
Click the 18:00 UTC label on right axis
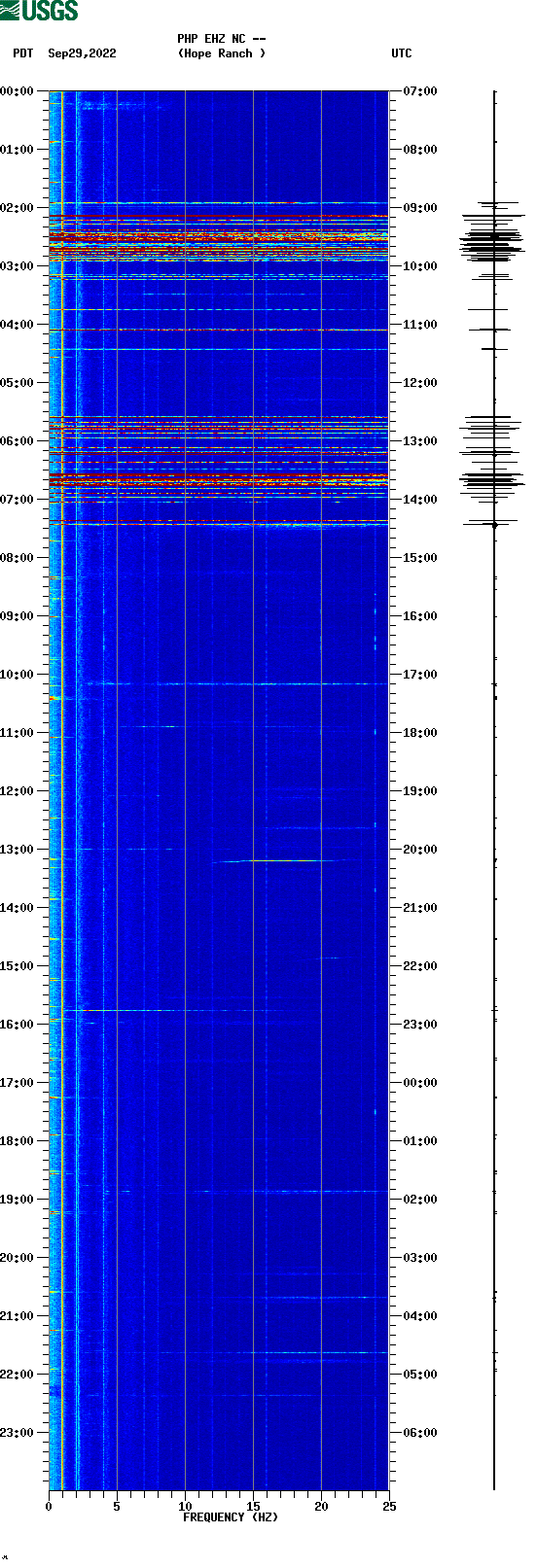(x=420, y=733)
